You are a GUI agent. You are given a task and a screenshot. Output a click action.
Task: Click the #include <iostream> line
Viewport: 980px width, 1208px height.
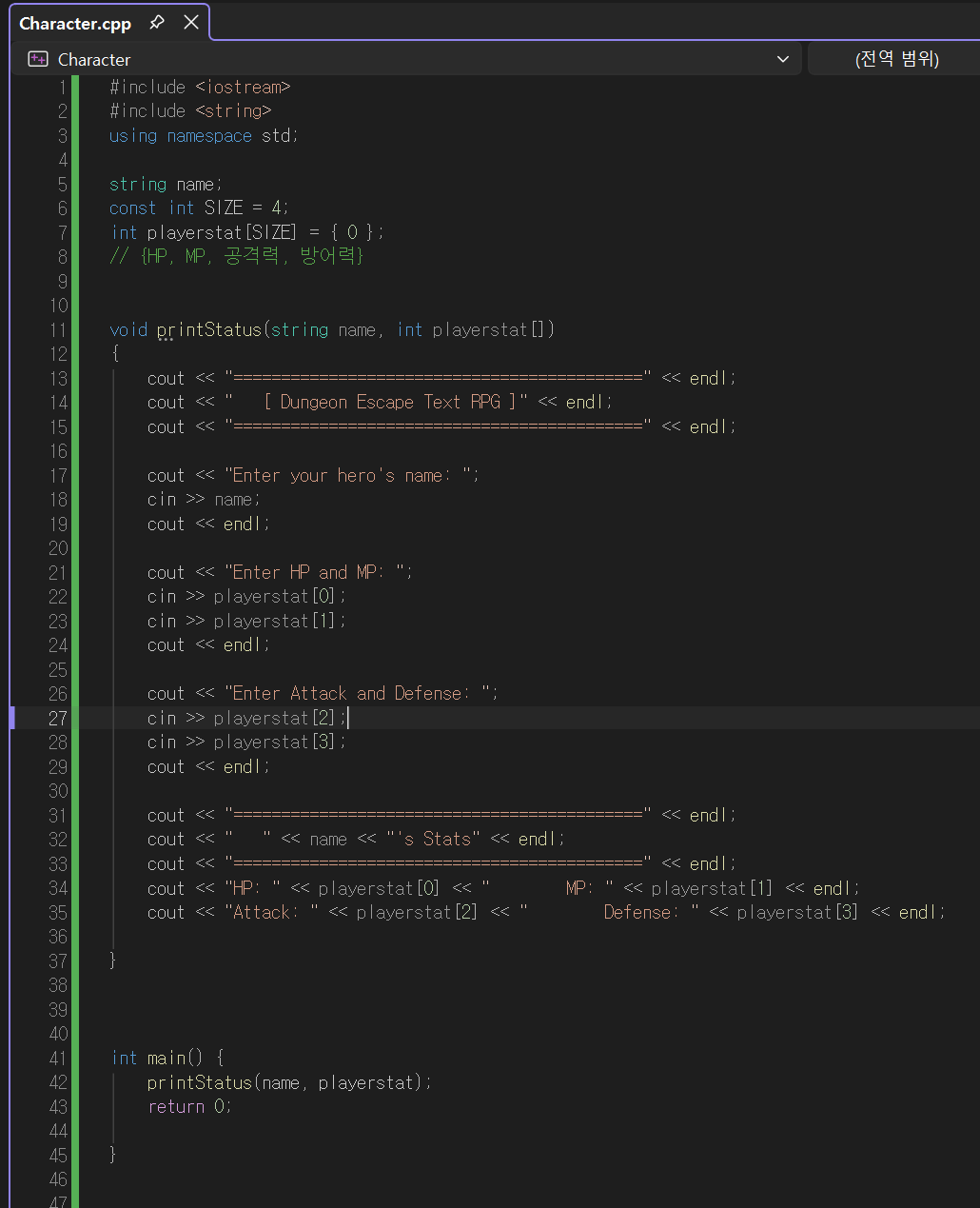(x=200, y=87)
